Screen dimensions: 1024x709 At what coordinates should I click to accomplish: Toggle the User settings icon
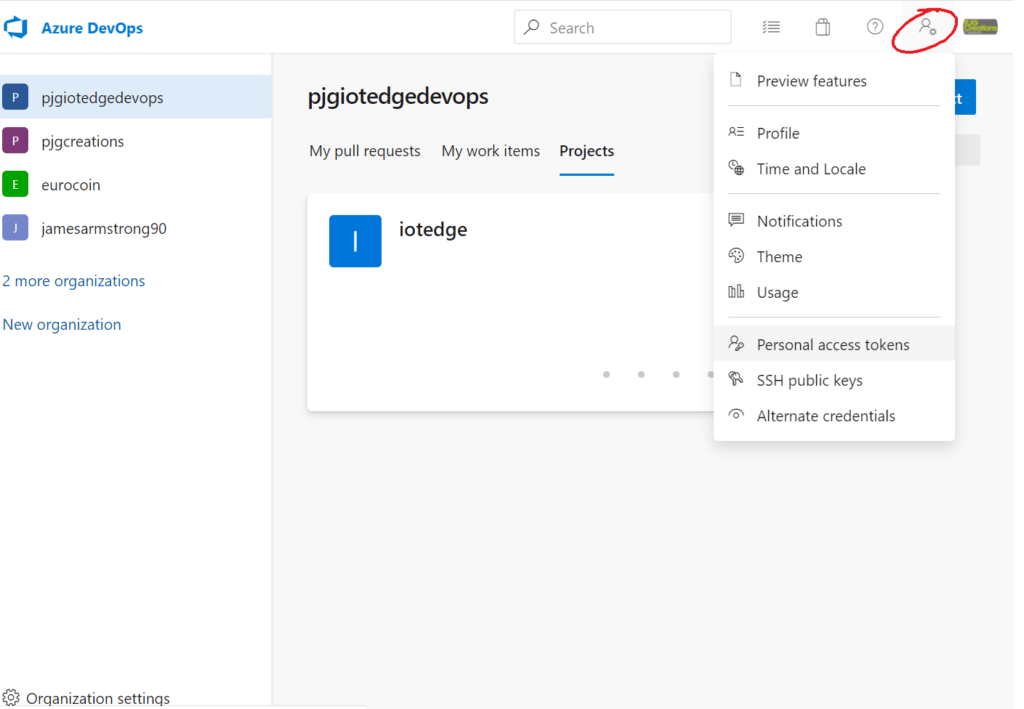click(x=927, y=27)
